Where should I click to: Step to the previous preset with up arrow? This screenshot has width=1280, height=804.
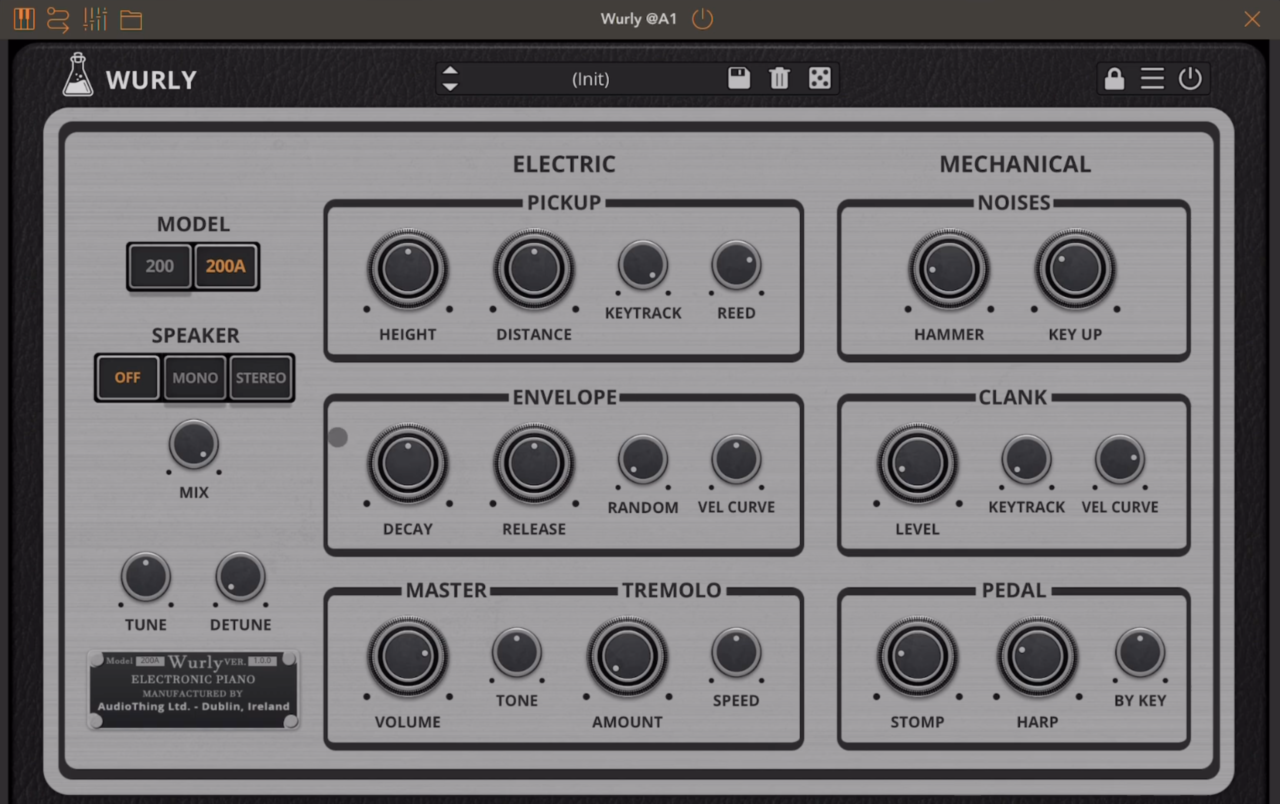[450, 71]
